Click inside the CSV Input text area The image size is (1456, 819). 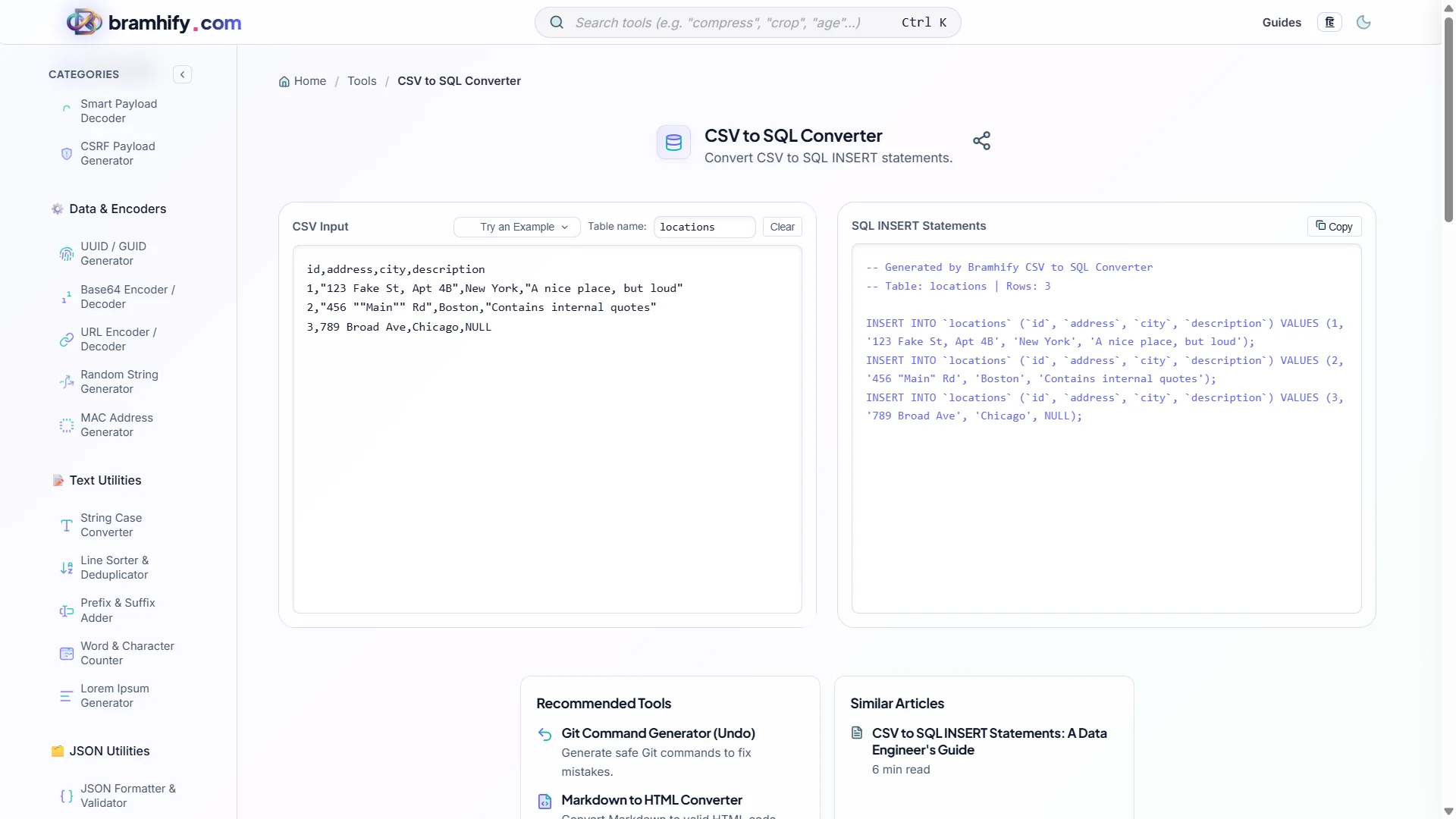coord(547,429)
